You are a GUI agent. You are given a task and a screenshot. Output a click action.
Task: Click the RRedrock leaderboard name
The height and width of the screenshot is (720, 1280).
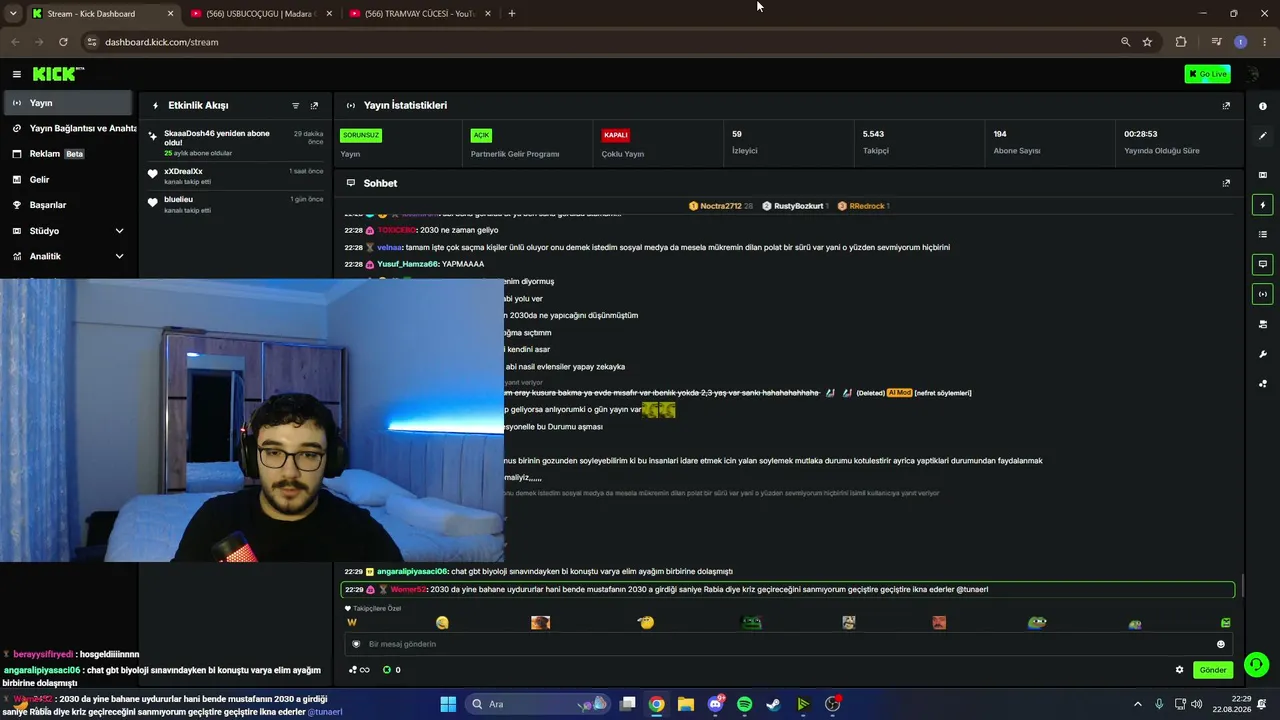(867, 206)
